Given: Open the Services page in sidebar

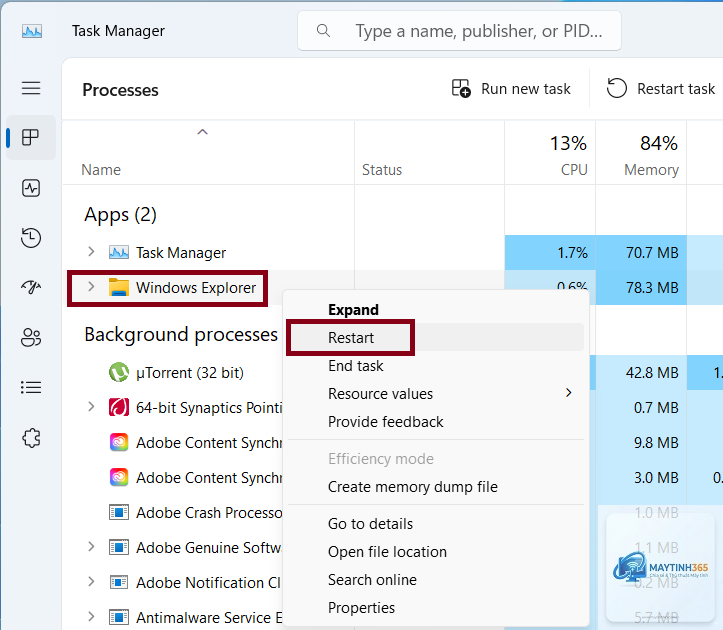Looking at the screenshot, I should click(x=31, y=438).
